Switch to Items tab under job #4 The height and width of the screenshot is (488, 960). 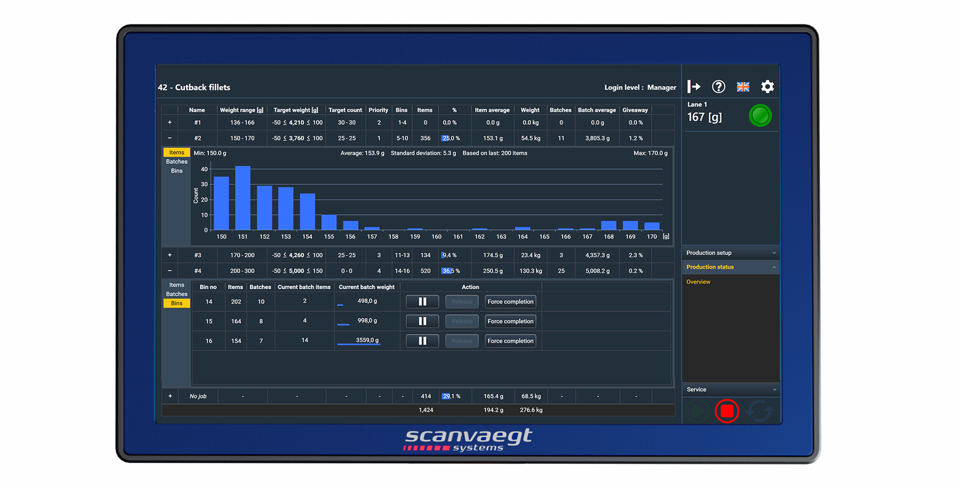[176, 285]
